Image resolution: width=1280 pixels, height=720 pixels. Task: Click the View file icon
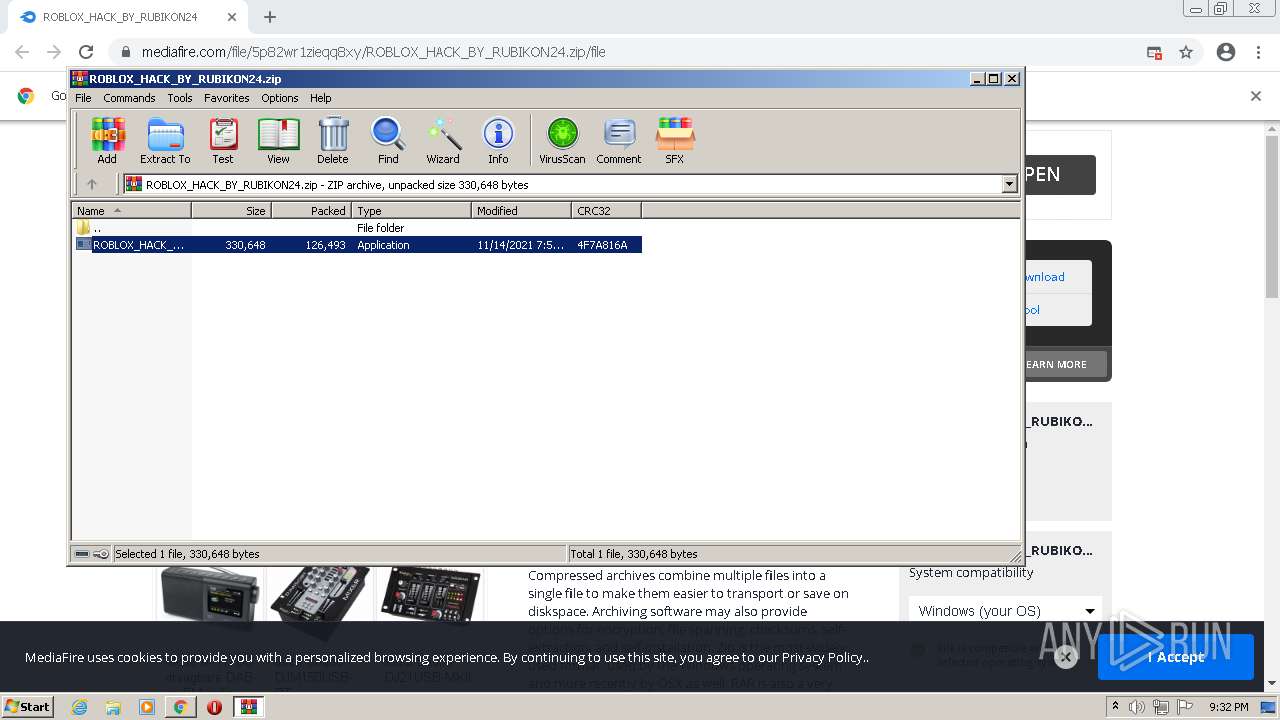tap(278, 140)
